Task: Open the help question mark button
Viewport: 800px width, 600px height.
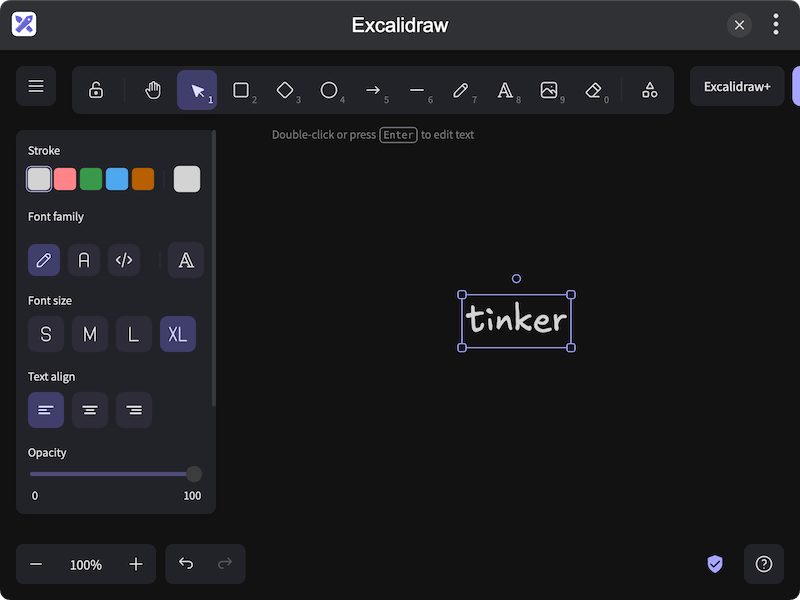Action: tap(764, 564)
